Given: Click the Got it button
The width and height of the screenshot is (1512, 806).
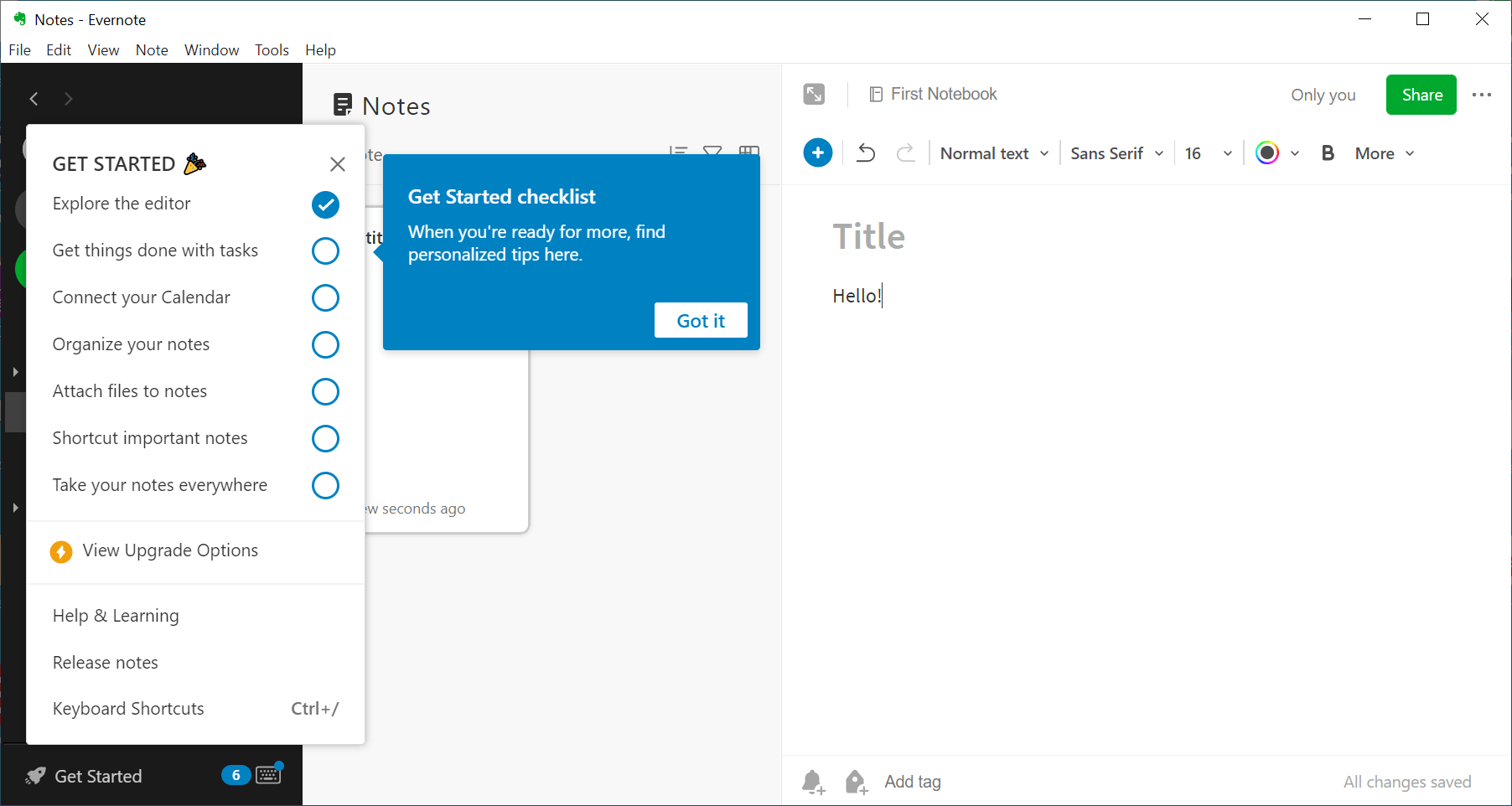Looking at the screenshot, I should [x=701, y=320].
